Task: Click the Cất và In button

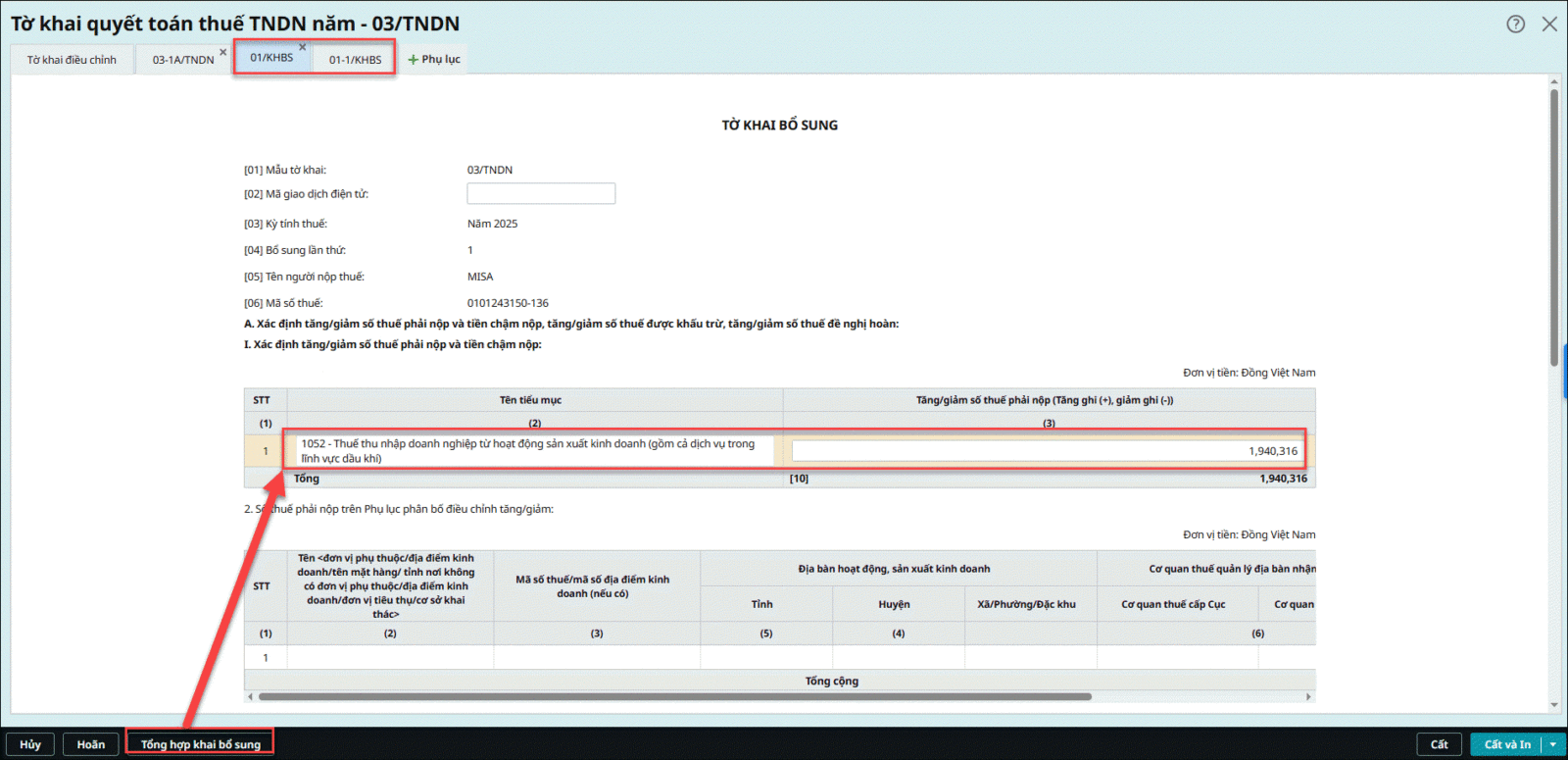Action: click(1506, 744)
